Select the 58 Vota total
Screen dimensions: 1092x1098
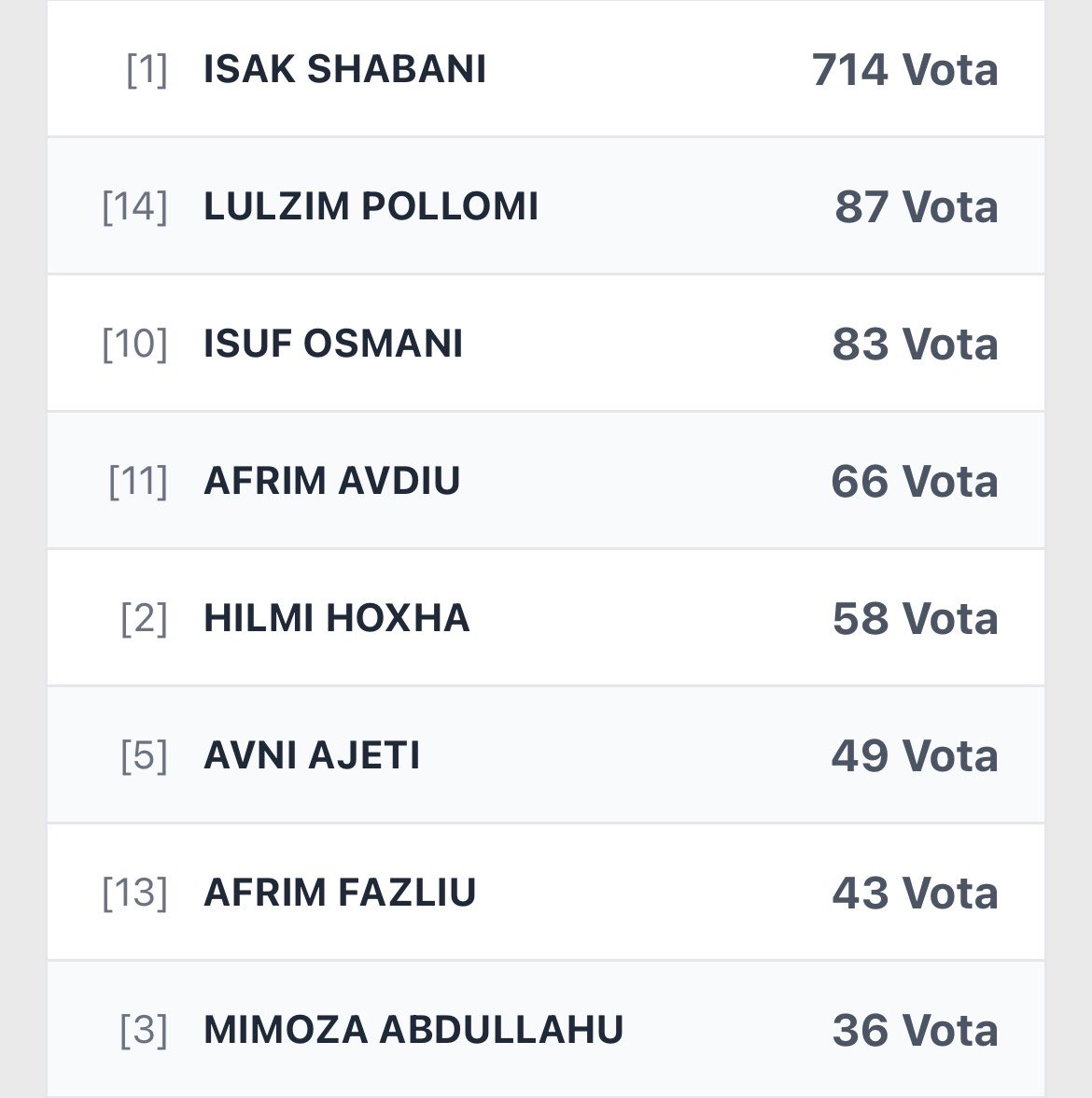[x=915, y=619]
